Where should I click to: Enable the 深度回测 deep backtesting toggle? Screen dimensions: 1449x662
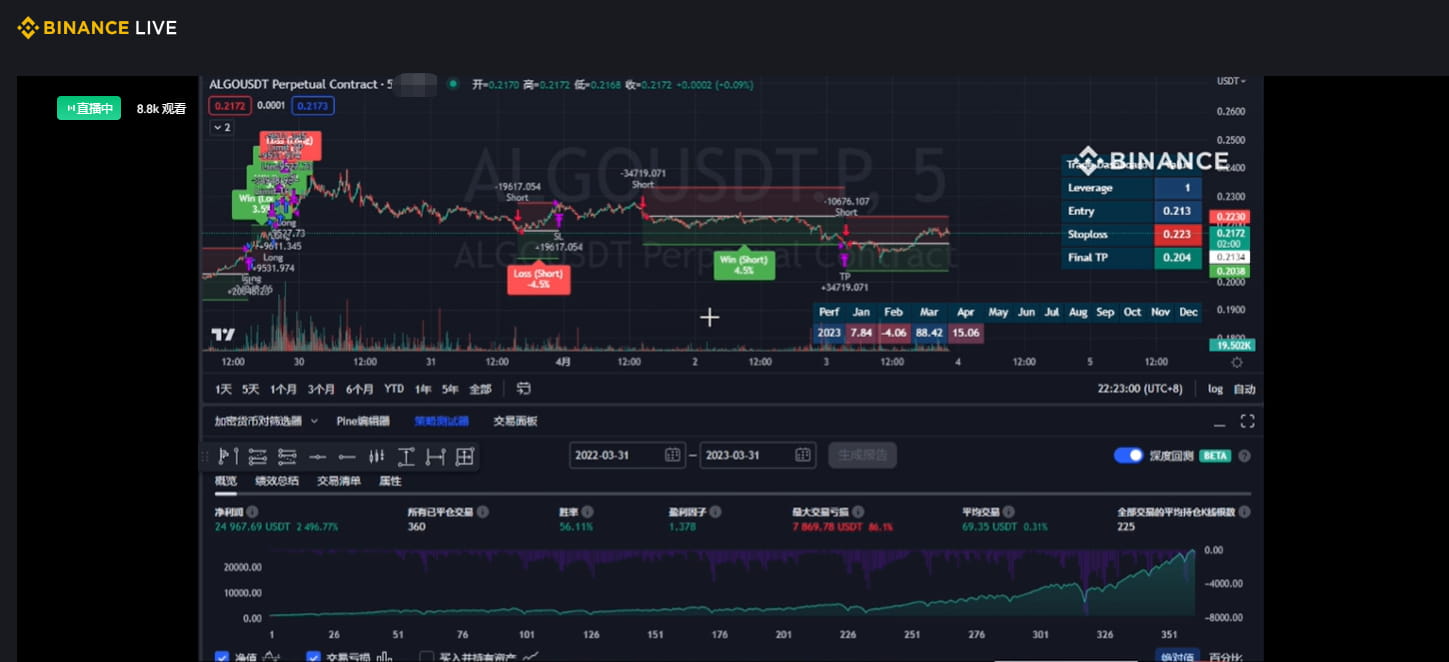pyautogui.click(x=1128, y=455)
